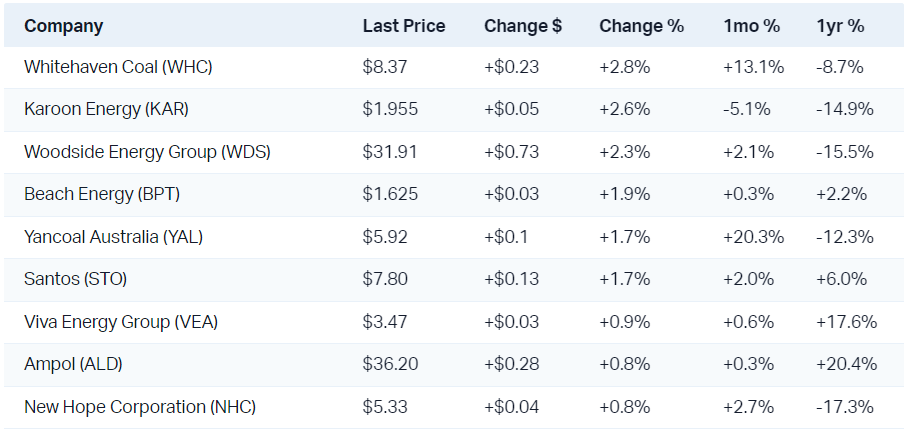
Task: Click the Beach Energy (BPT) company name
Action: (x=102, y=195)
